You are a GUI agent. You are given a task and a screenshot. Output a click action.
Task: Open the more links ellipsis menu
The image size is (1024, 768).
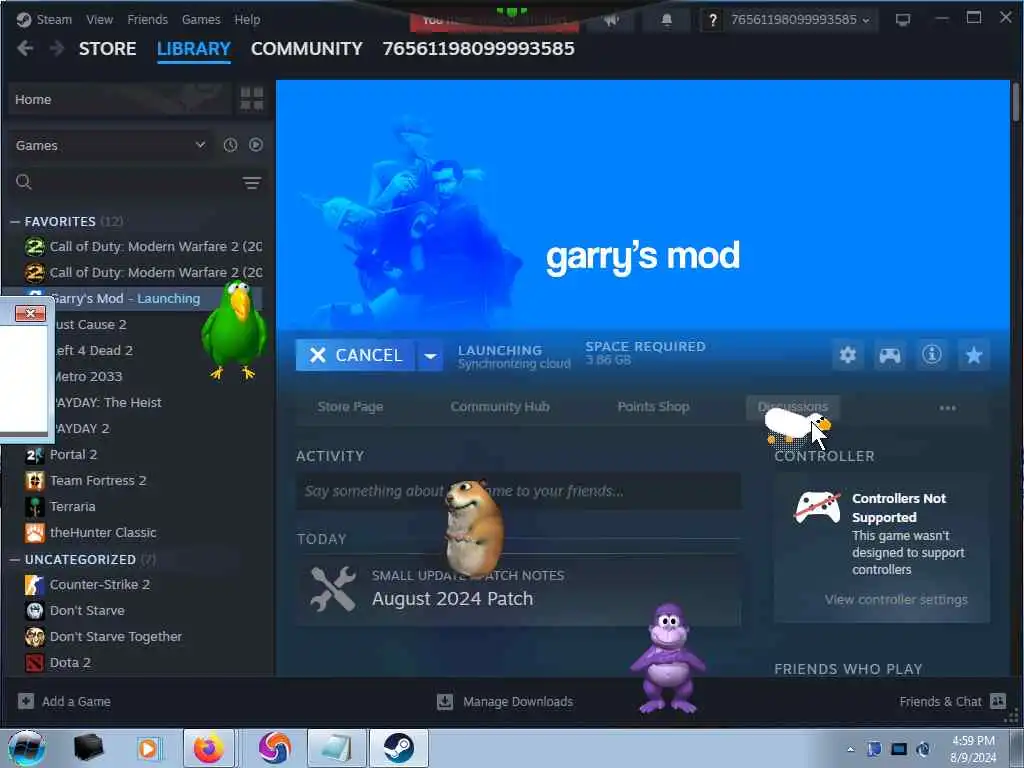(x=948, y=408)
